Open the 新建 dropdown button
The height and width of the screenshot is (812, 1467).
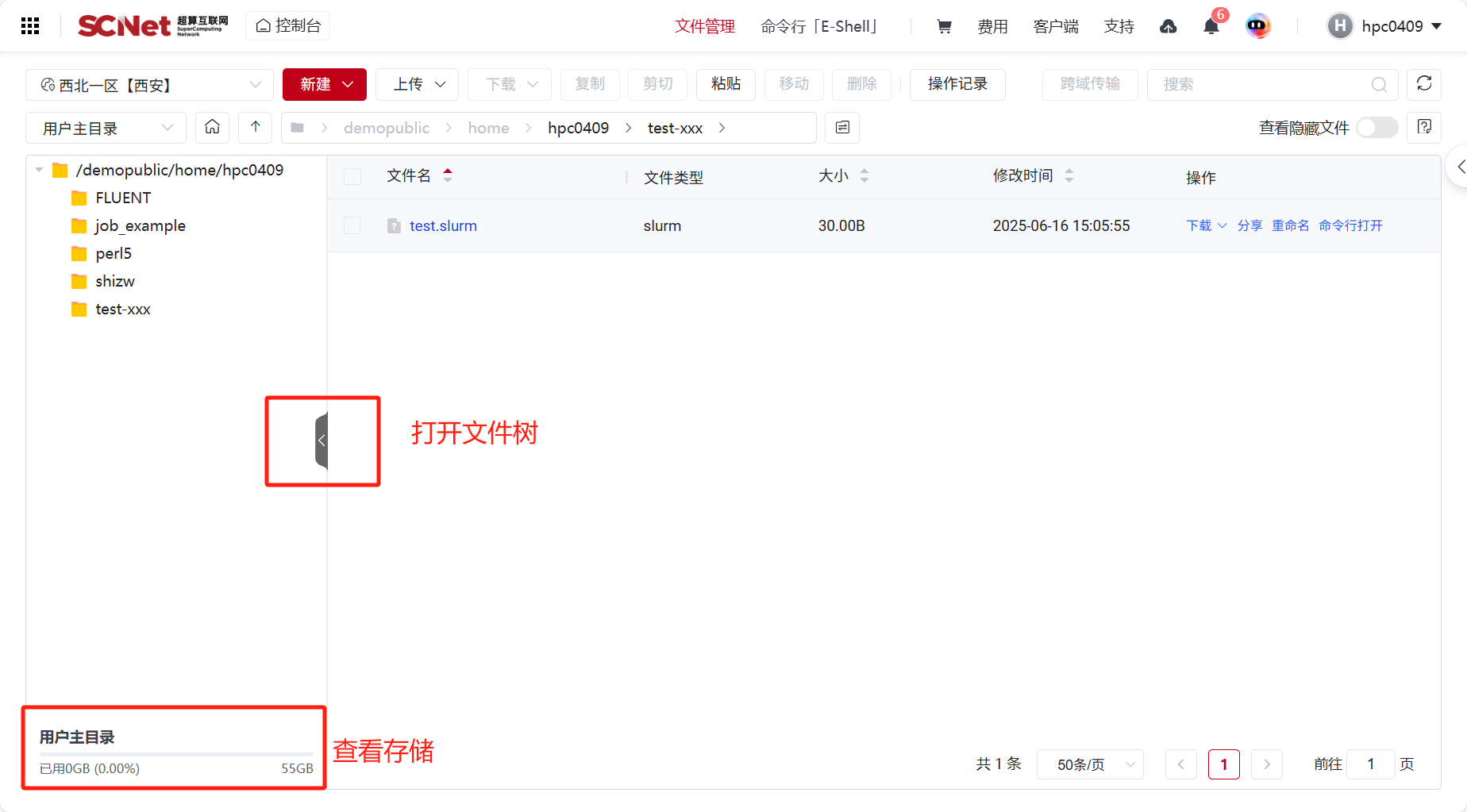tap(325, 84)
